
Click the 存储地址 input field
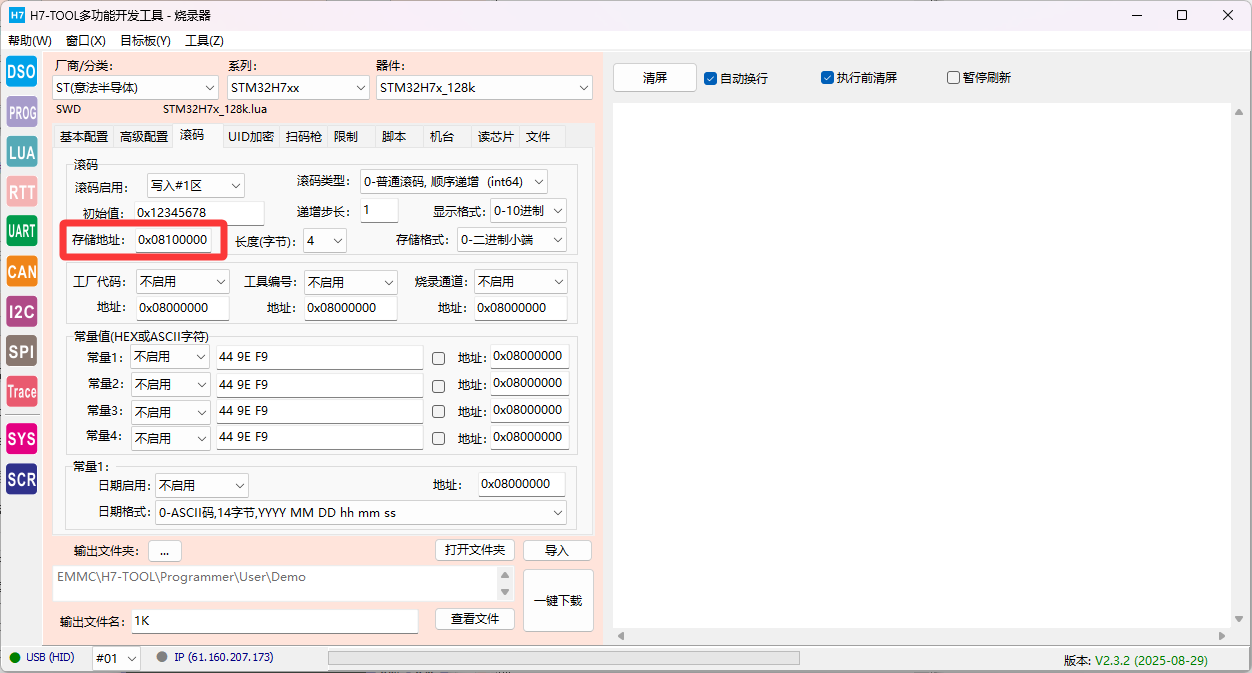pyautogui.click(x=173, y=240)
